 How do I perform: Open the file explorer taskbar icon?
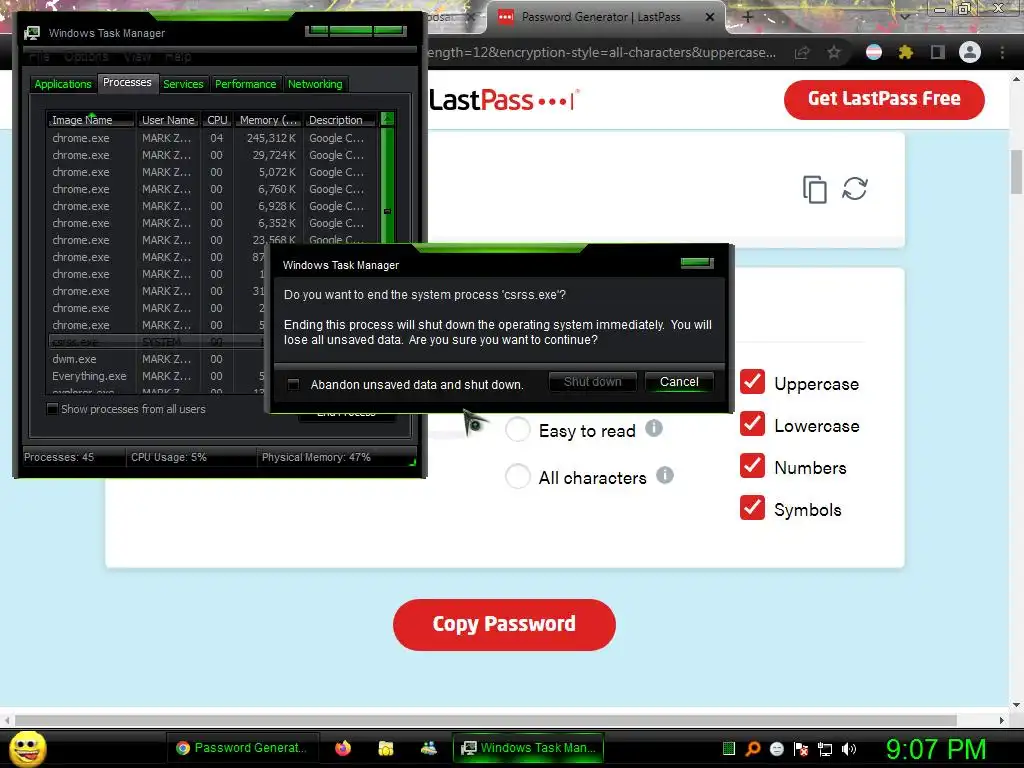click(386, 748)
